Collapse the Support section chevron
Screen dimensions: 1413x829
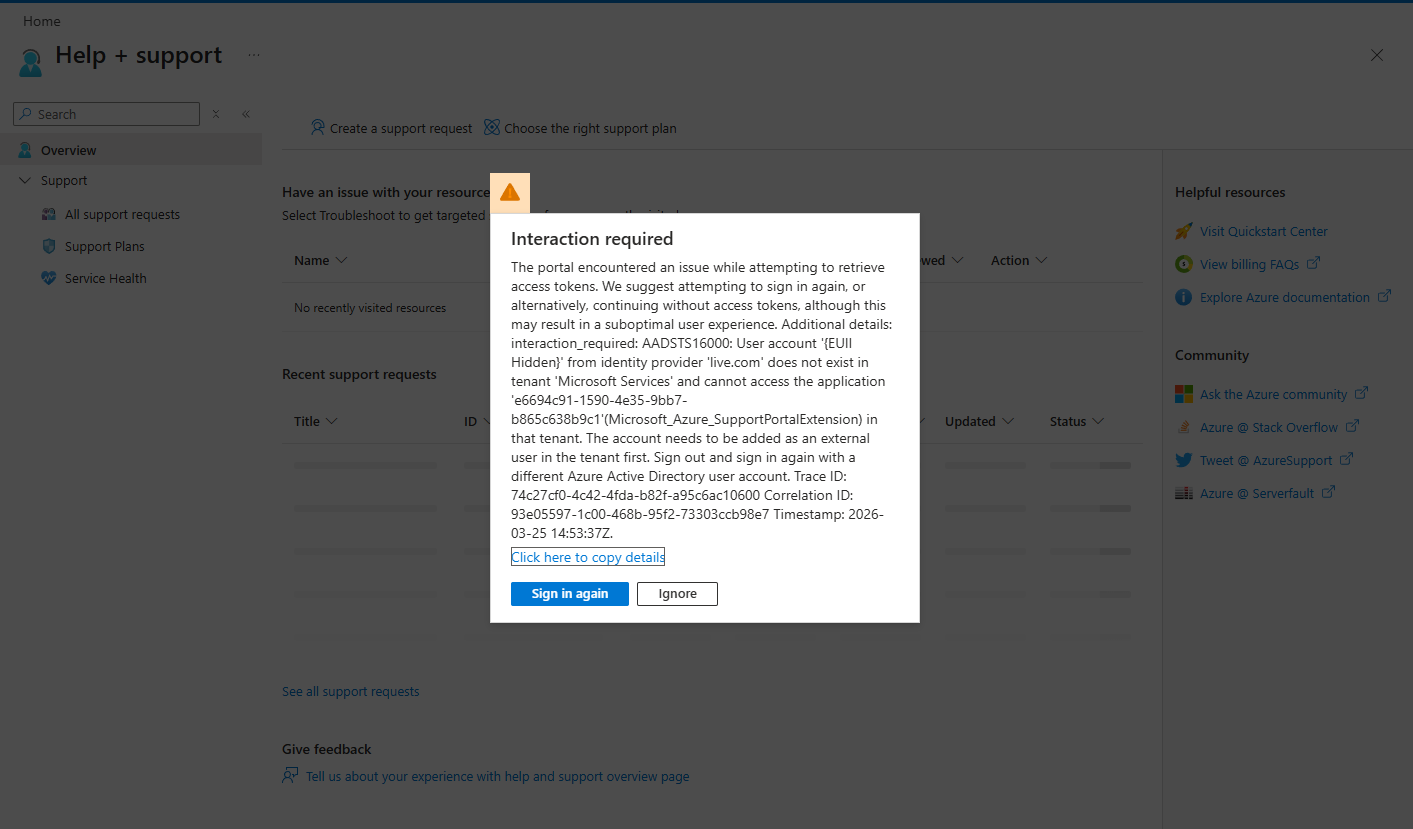click(x=25, y=181)
